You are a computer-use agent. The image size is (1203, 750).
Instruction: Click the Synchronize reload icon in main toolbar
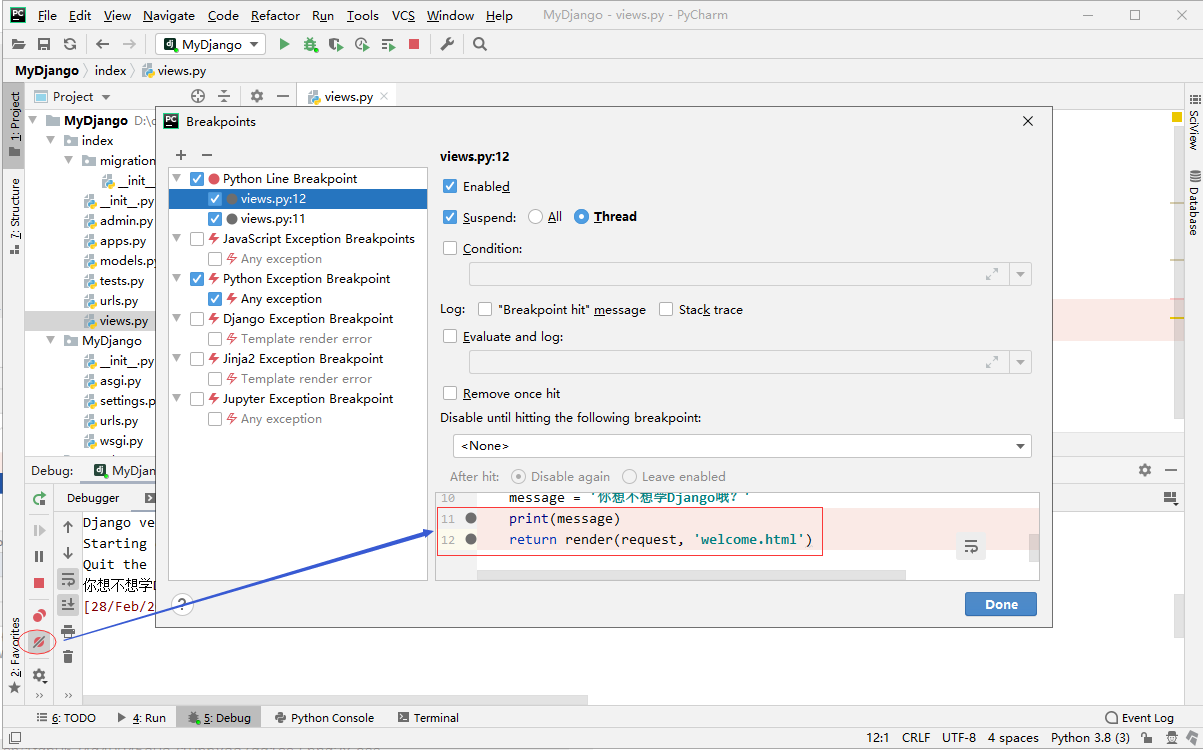[x=70, y=44]
